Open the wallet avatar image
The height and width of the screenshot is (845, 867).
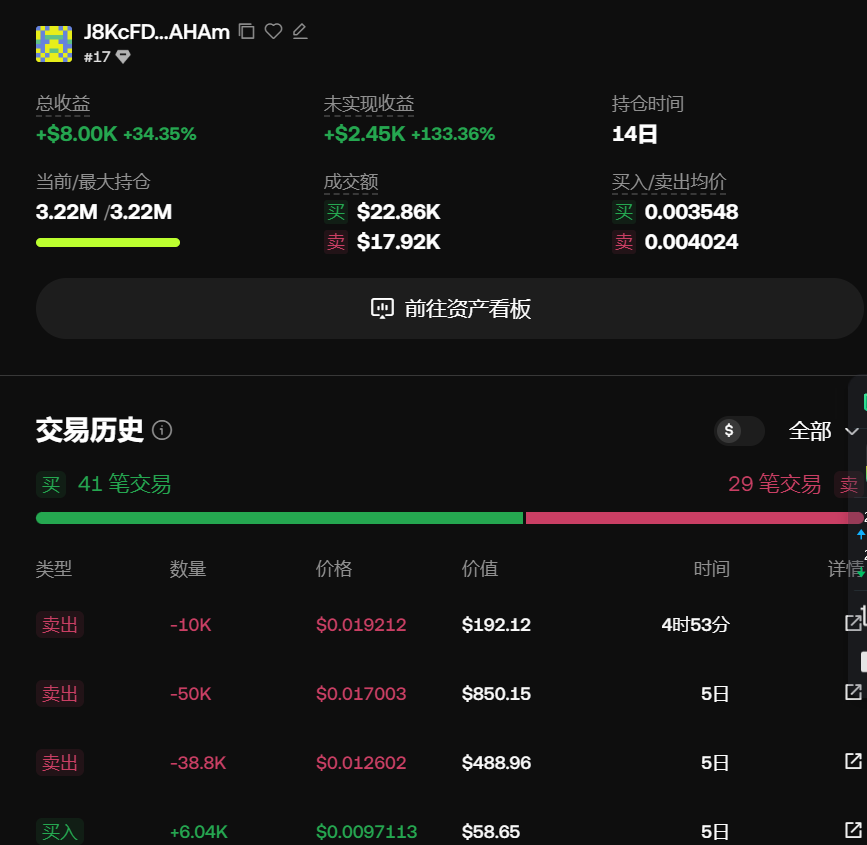(54, 44)
